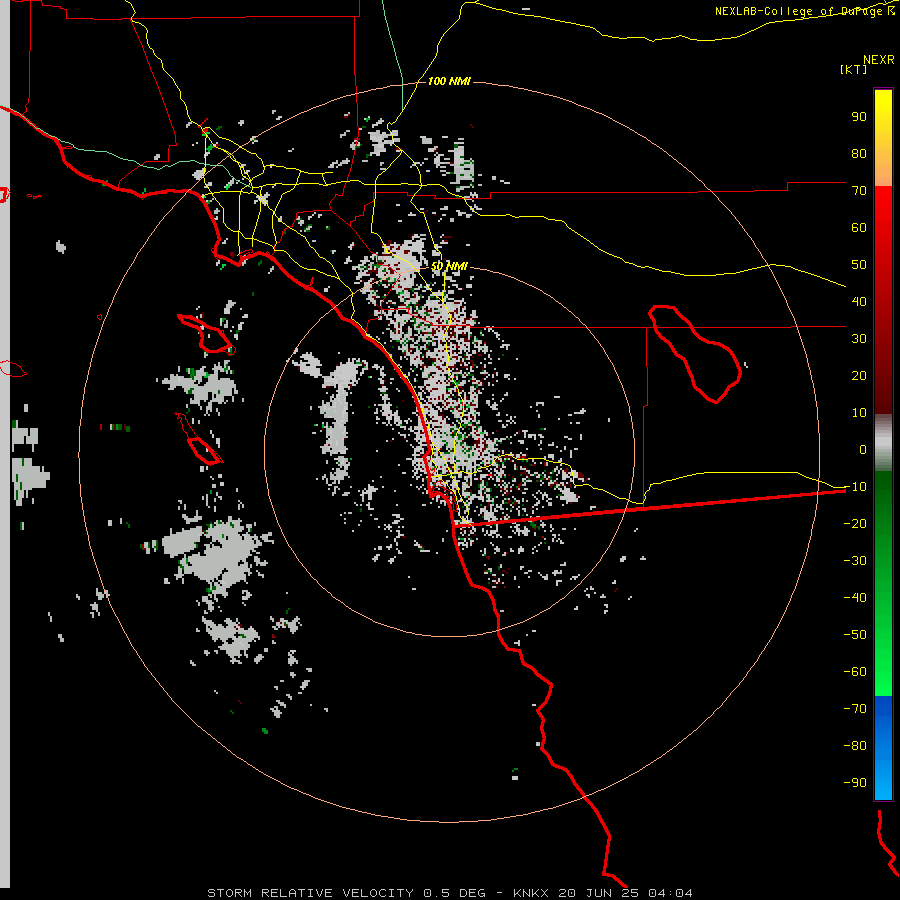Click the positive "90" knot scale label
The width and height of the screenshot is (900, 900).
(x=859, y=117)
